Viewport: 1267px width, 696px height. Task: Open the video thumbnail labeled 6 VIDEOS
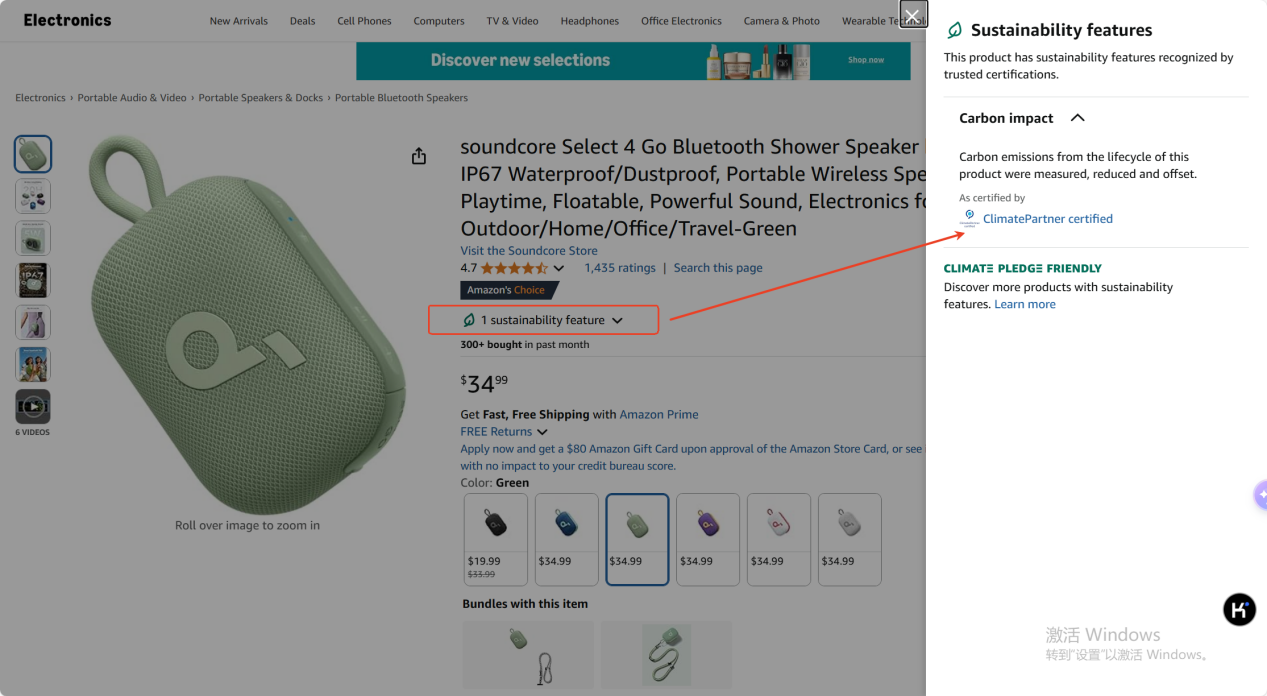click(33, 407)
